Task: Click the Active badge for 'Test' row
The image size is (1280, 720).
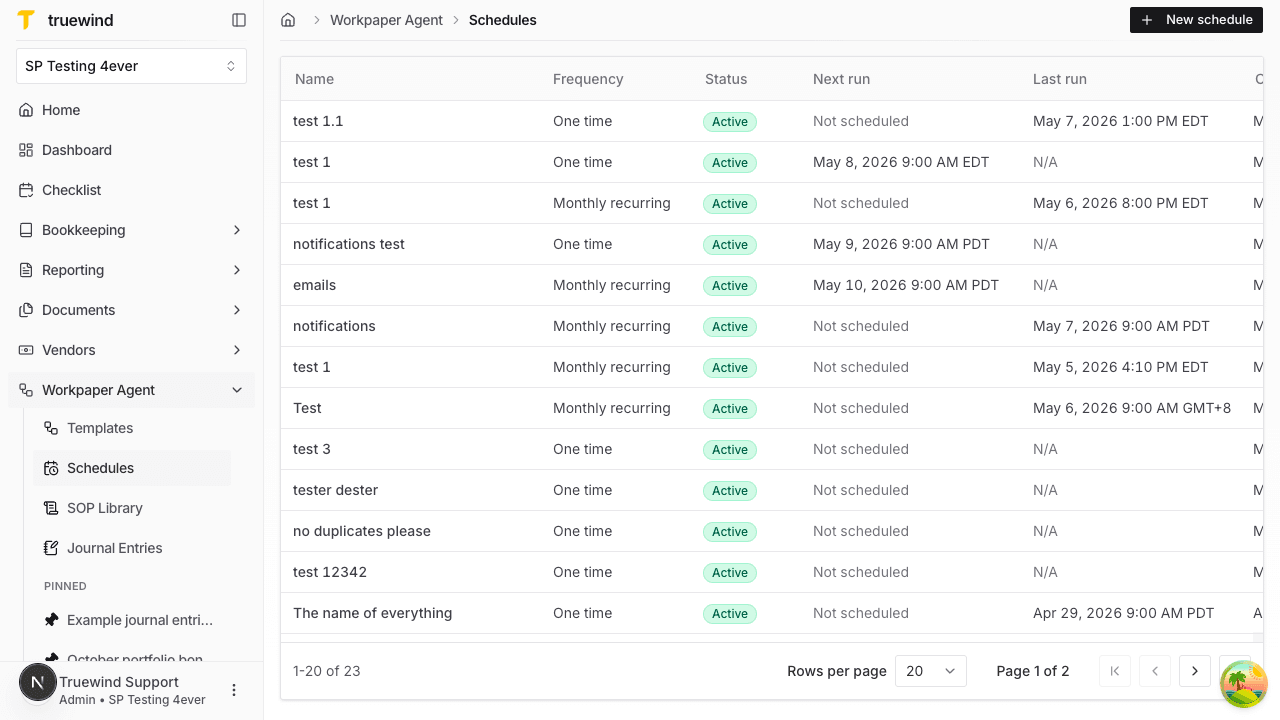Action: [730, 408]
